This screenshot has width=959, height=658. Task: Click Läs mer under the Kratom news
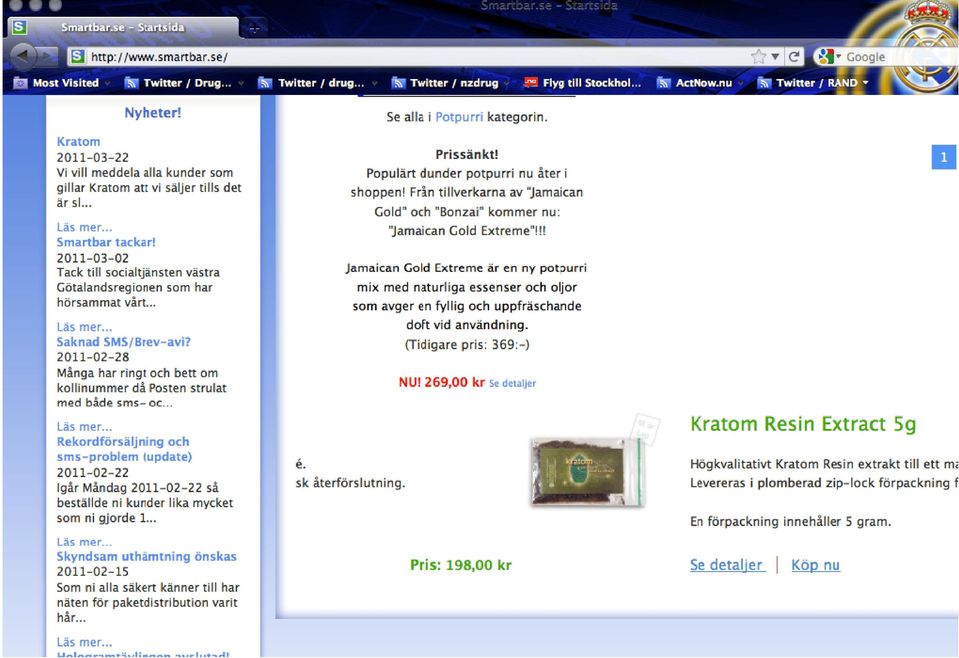[84, 227]
